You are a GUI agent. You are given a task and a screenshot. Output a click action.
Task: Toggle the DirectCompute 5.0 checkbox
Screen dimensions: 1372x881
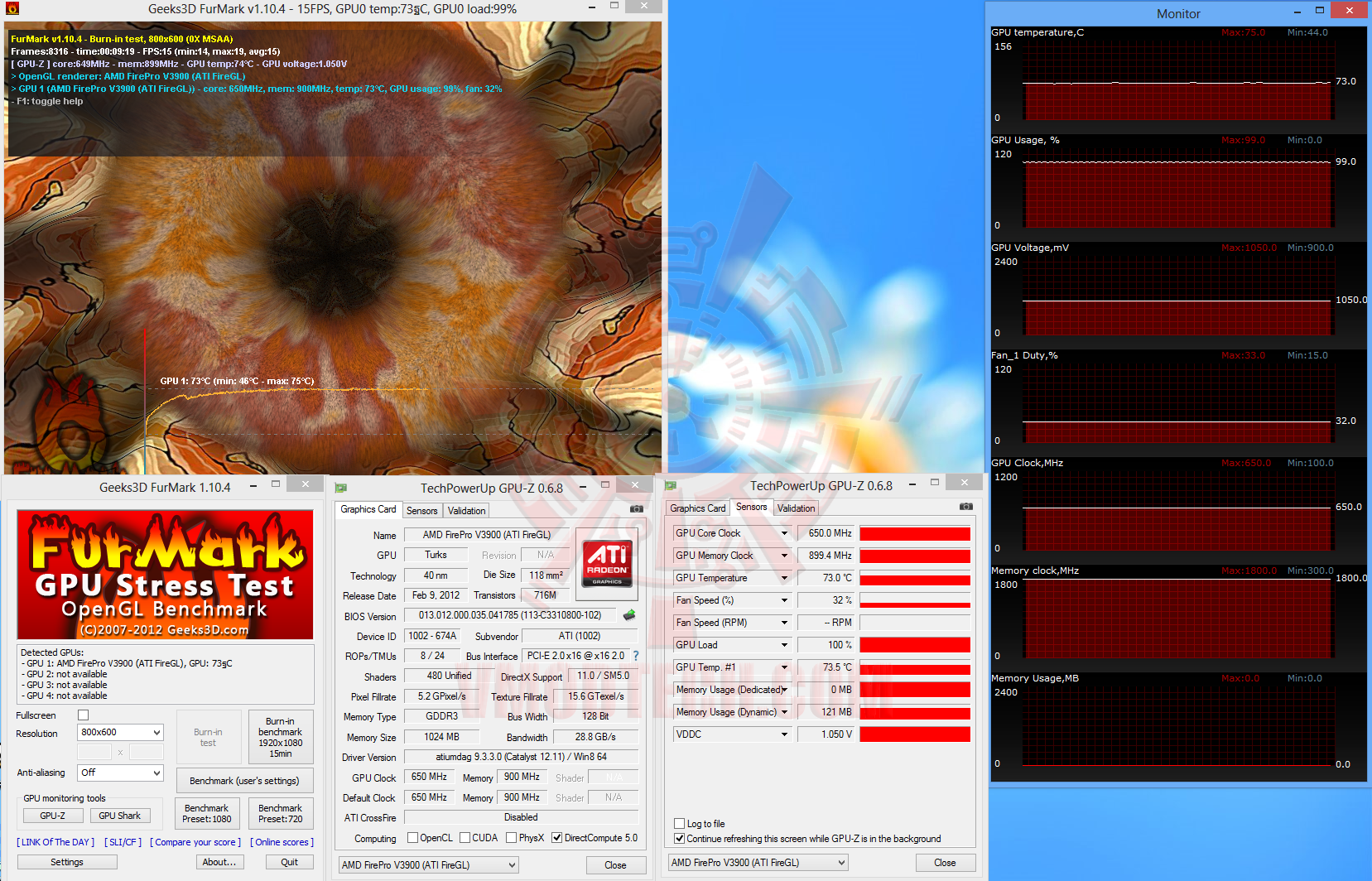tap(557, 838)
